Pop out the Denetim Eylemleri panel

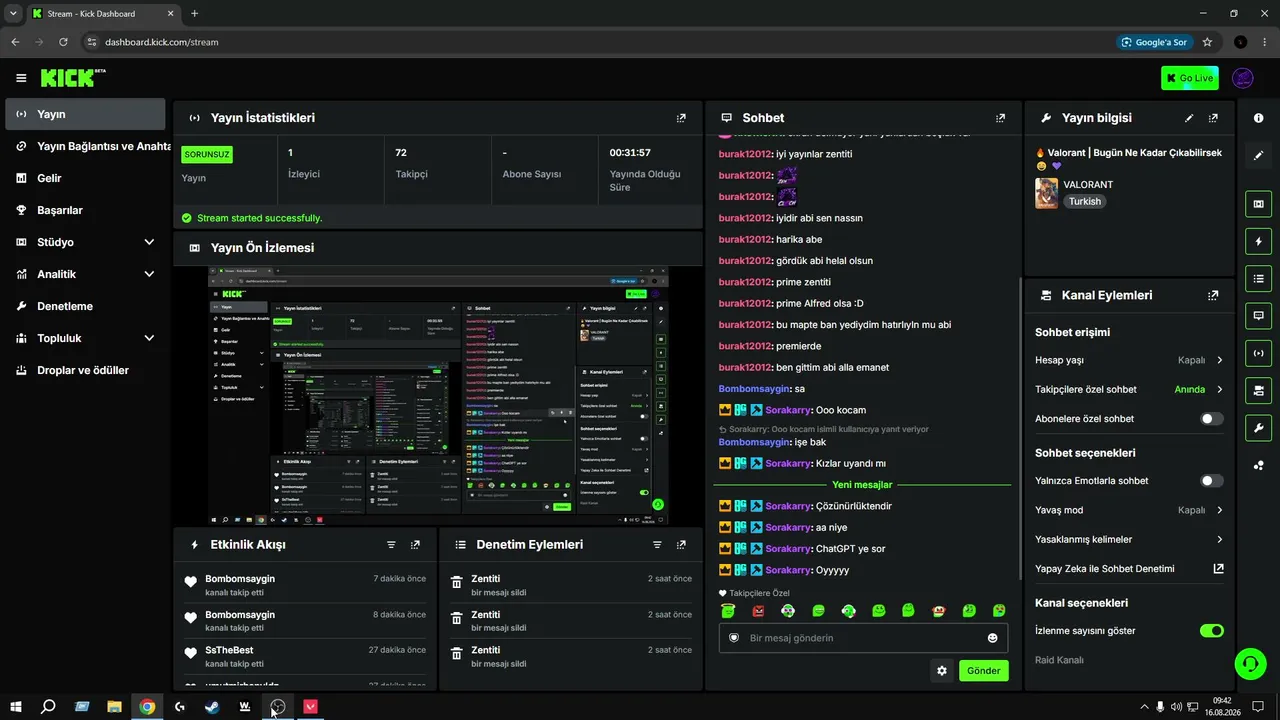point(681,545)
